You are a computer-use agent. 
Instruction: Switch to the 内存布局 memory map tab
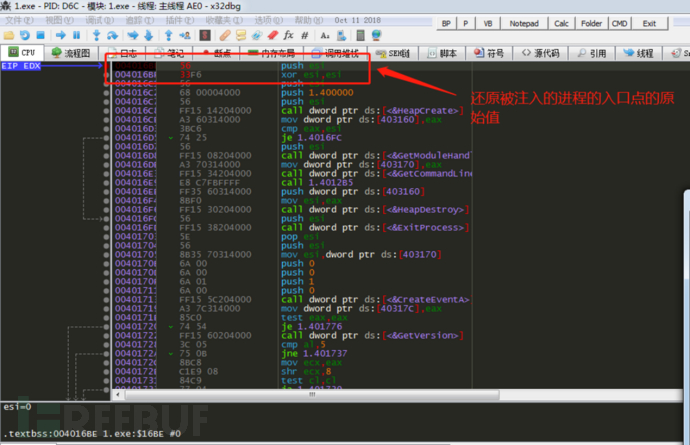[271, 52]
